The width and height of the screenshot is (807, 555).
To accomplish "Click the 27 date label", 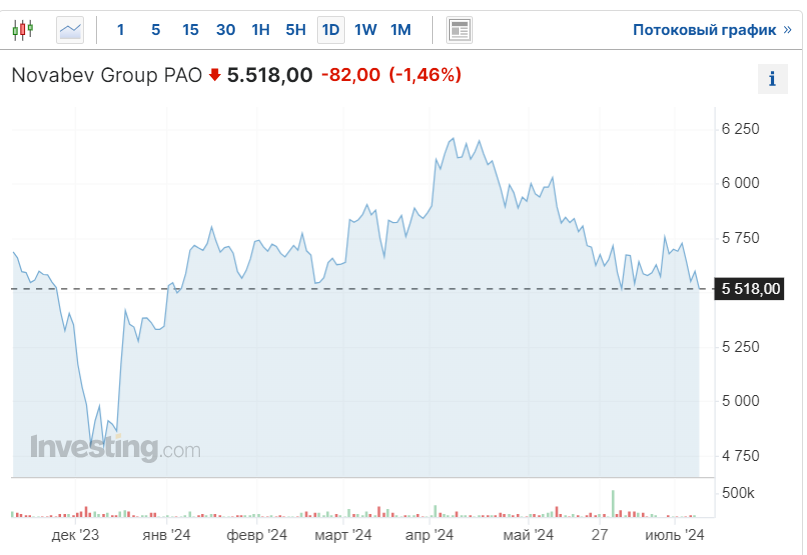I will pos(600,535).
